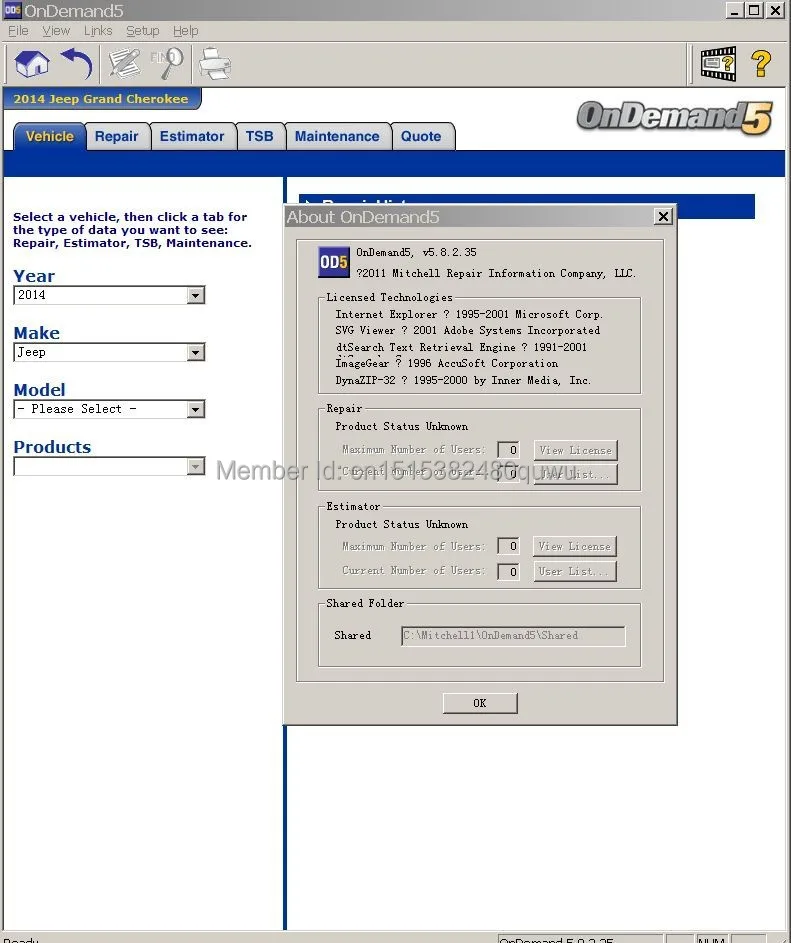Click the OnDemand5 logo graphic

coord(675,117)
